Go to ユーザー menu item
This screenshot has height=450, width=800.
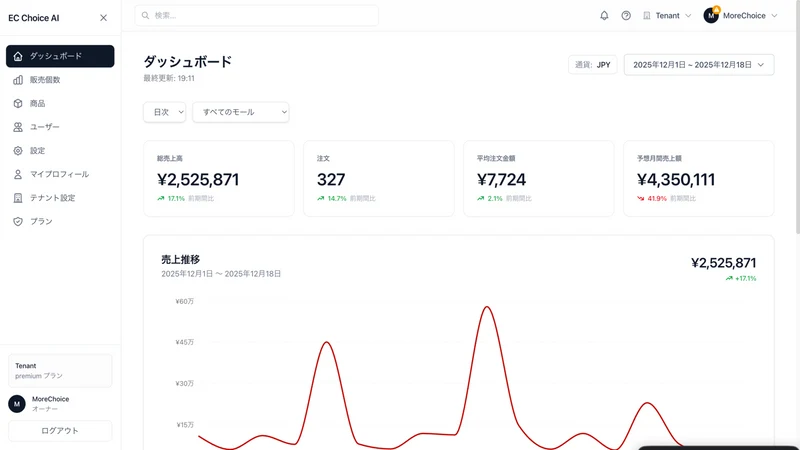tap(60, 127)
